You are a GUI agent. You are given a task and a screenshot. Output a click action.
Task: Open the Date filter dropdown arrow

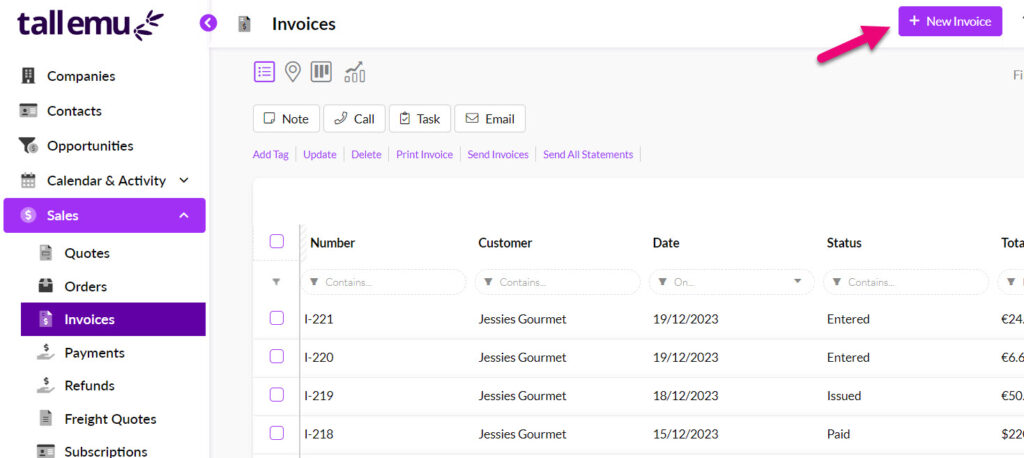(x=797, y=282)
